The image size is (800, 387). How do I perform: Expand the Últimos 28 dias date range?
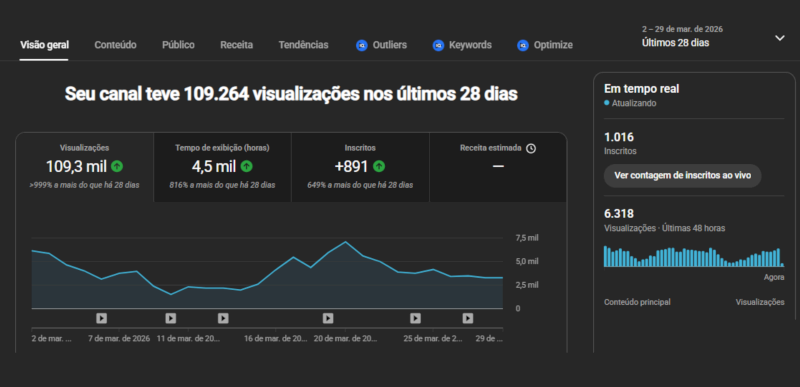coord(713,37)
